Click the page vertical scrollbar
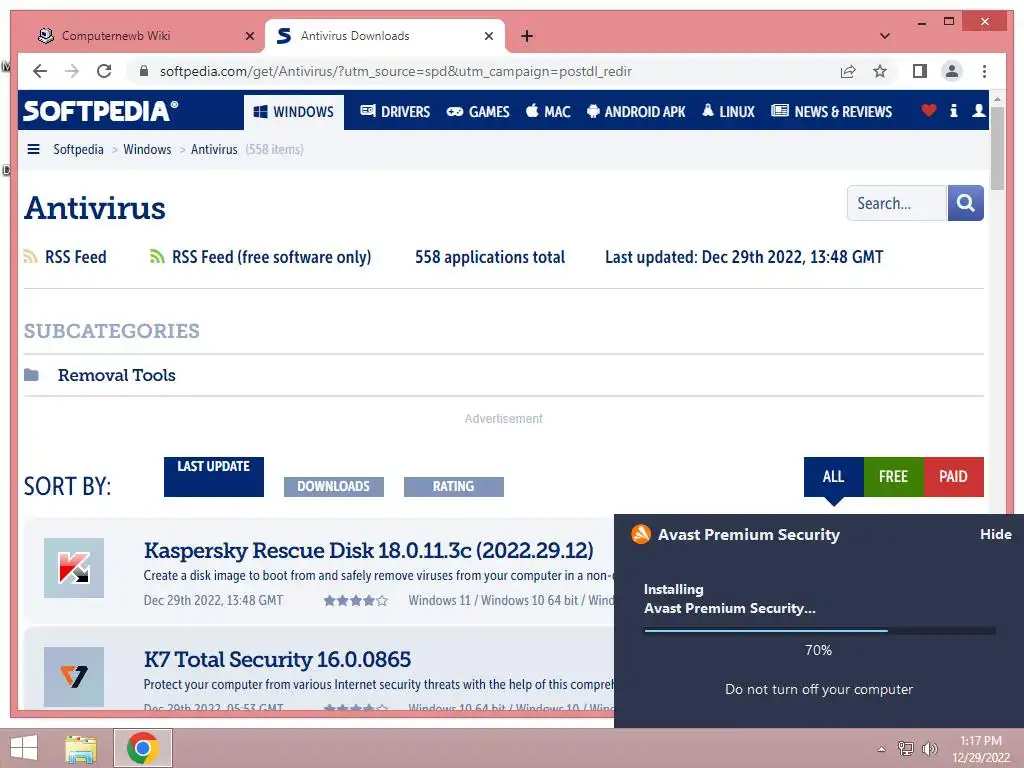This screenshot has height=768, width=1024. click(x=997, y=149)
